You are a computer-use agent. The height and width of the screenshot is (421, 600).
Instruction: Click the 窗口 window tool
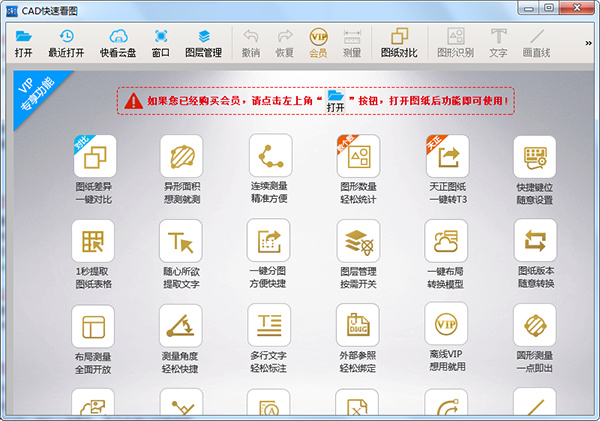click(161, 44)
